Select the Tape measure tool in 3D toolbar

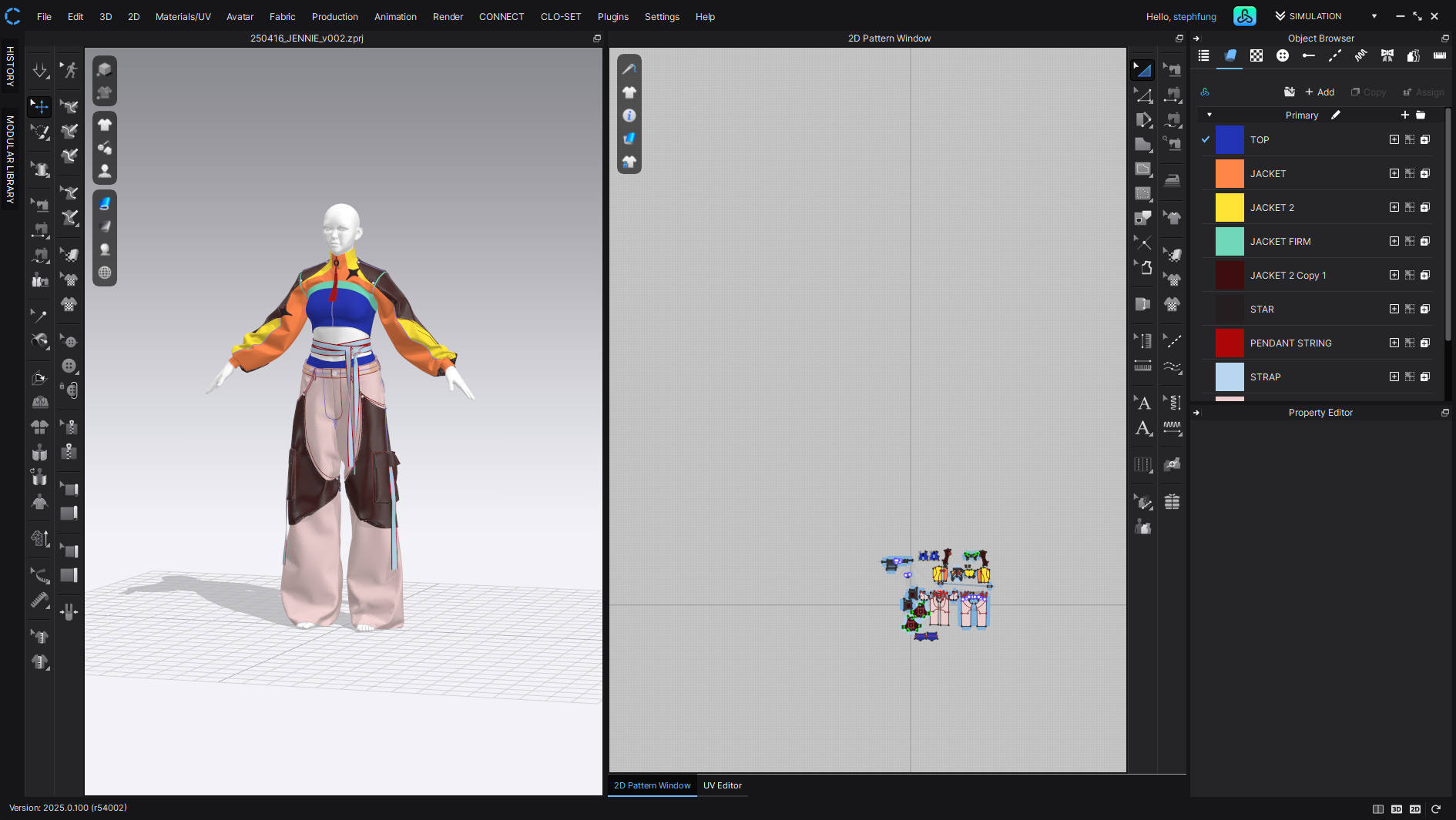point(39,601)
